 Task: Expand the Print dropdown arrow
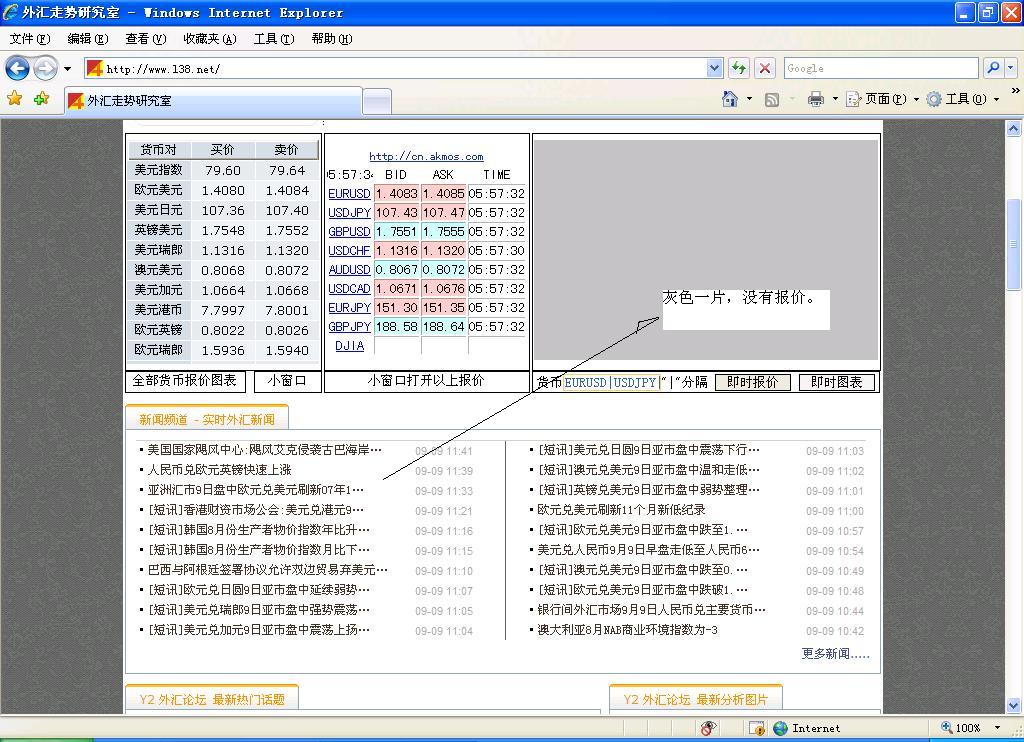tap(835, 99)
